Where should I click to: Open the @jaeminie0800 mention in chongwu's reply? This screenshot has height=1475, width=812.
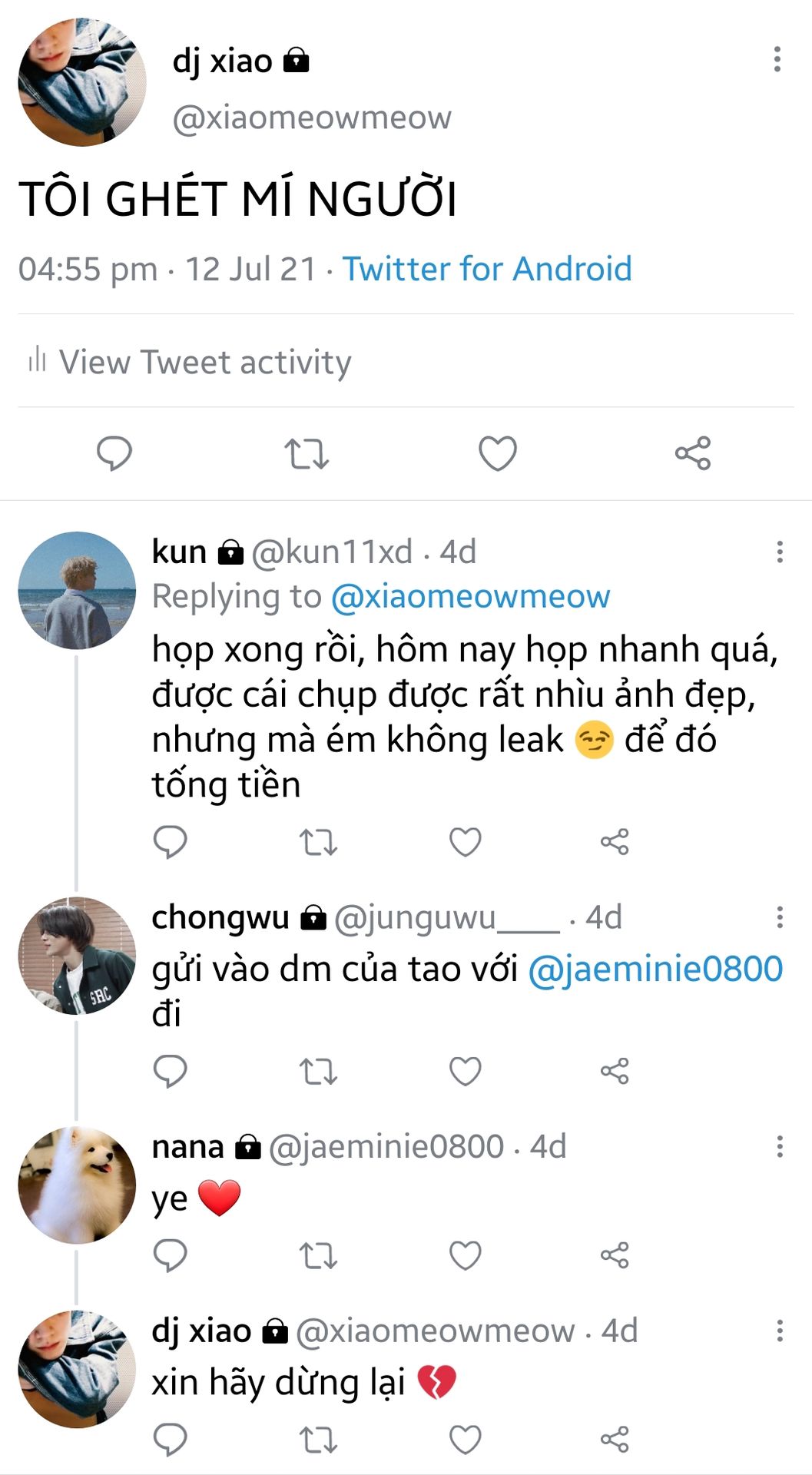click(655, 969)
